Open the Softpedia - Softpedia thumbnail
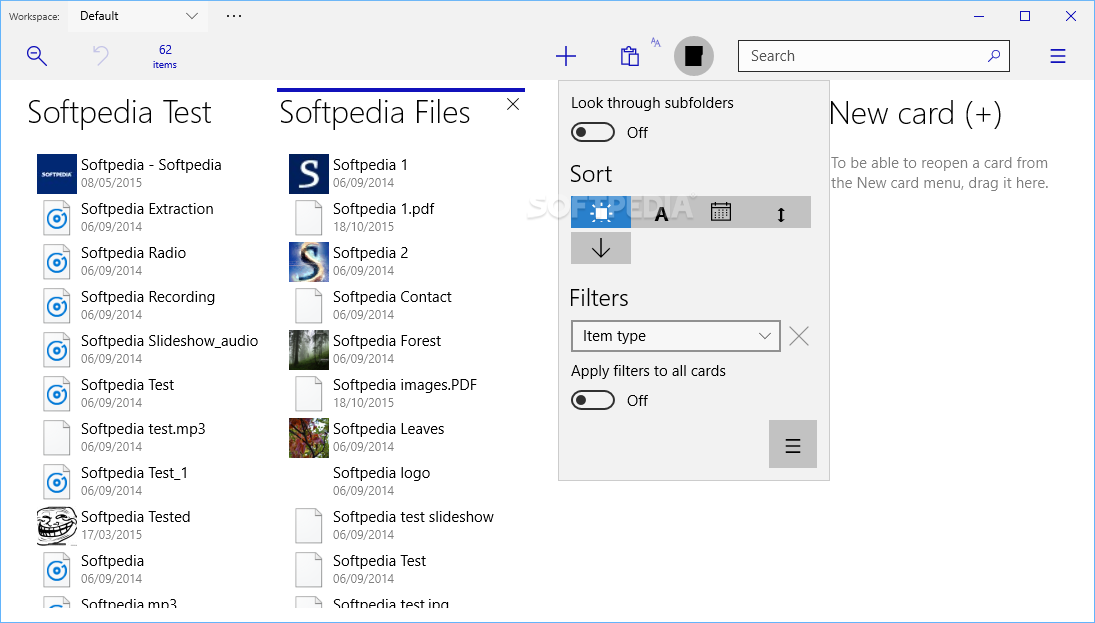Screen dimensions: 1095x623 click(57, 173)
